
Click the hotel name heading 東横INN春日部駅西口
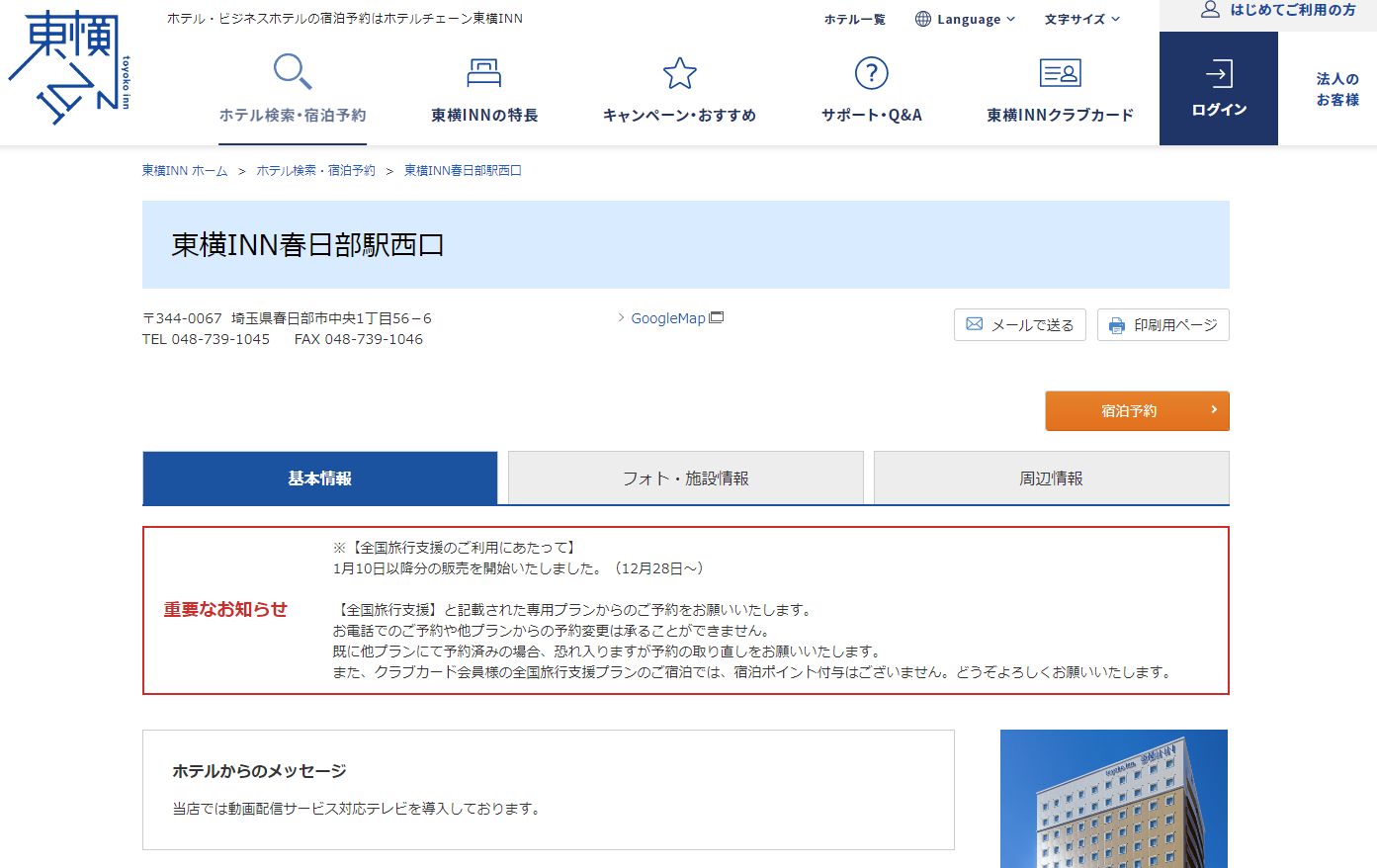[x=307, y=245]
